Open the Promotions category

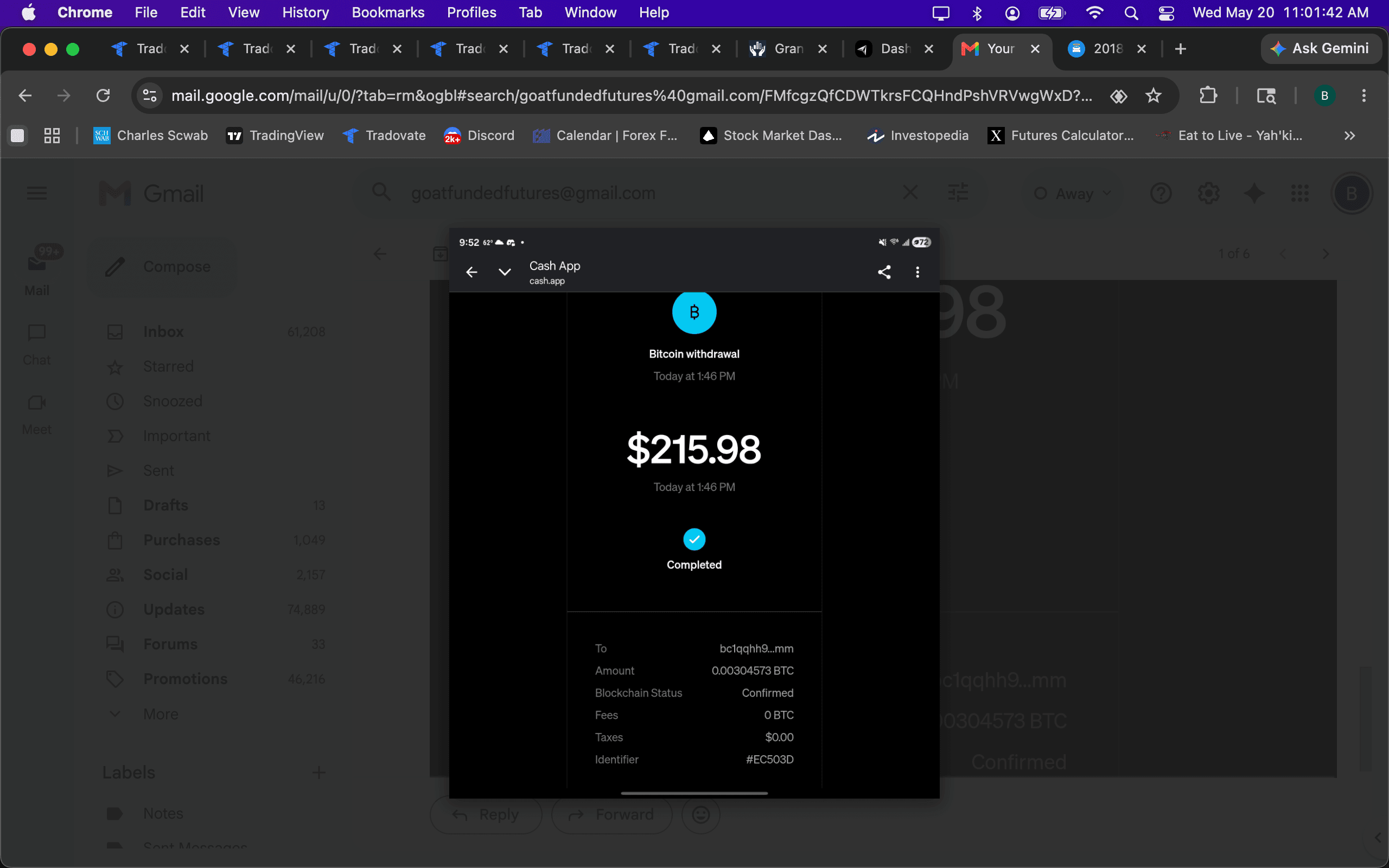point(215,679)
